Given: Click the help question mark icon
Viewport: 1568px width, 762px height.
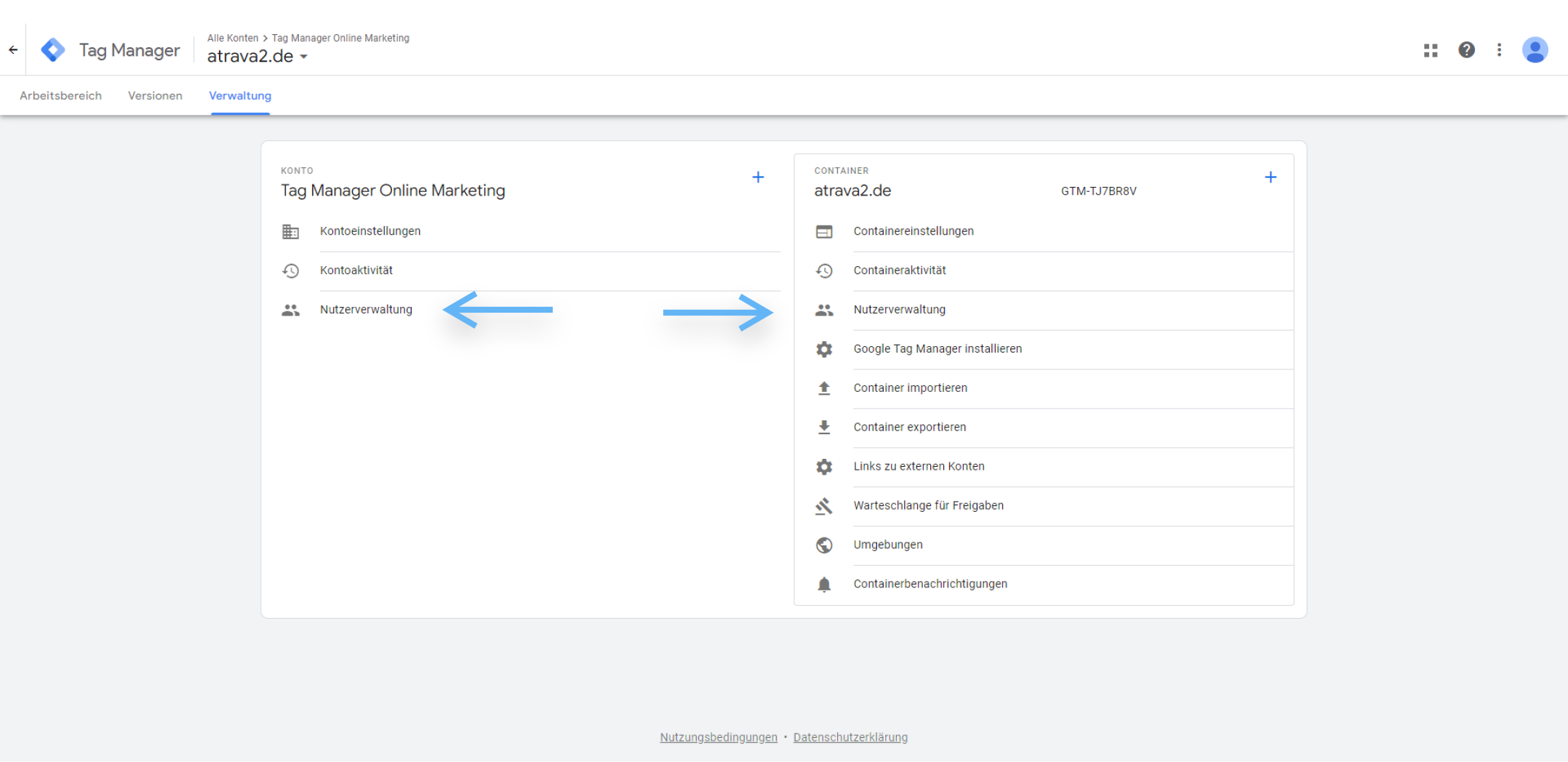Looking at the screenshot, I should tap(1466, 49).
